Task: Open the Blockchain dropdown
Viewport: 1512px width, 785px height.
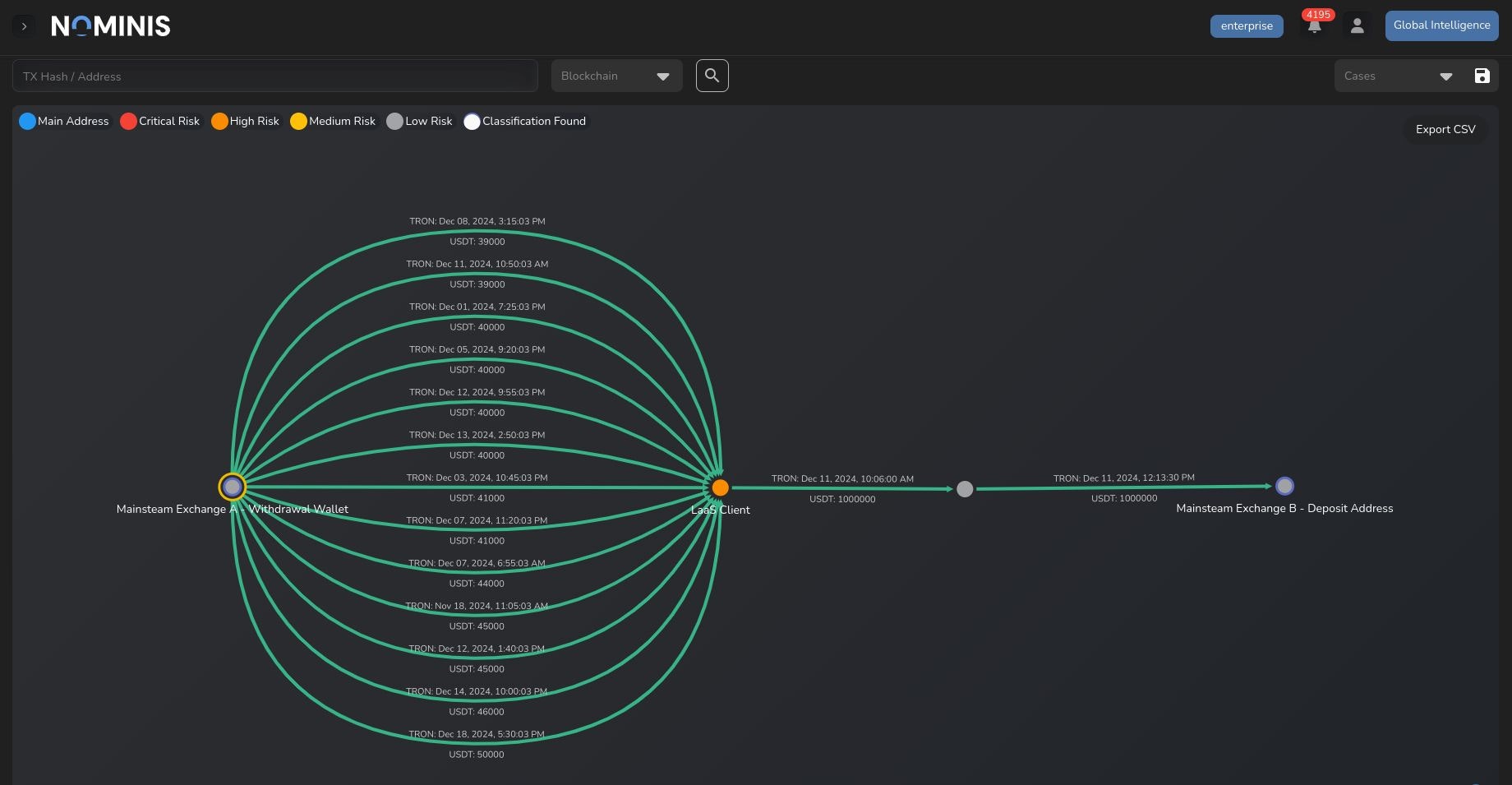Action: [616, 76]
